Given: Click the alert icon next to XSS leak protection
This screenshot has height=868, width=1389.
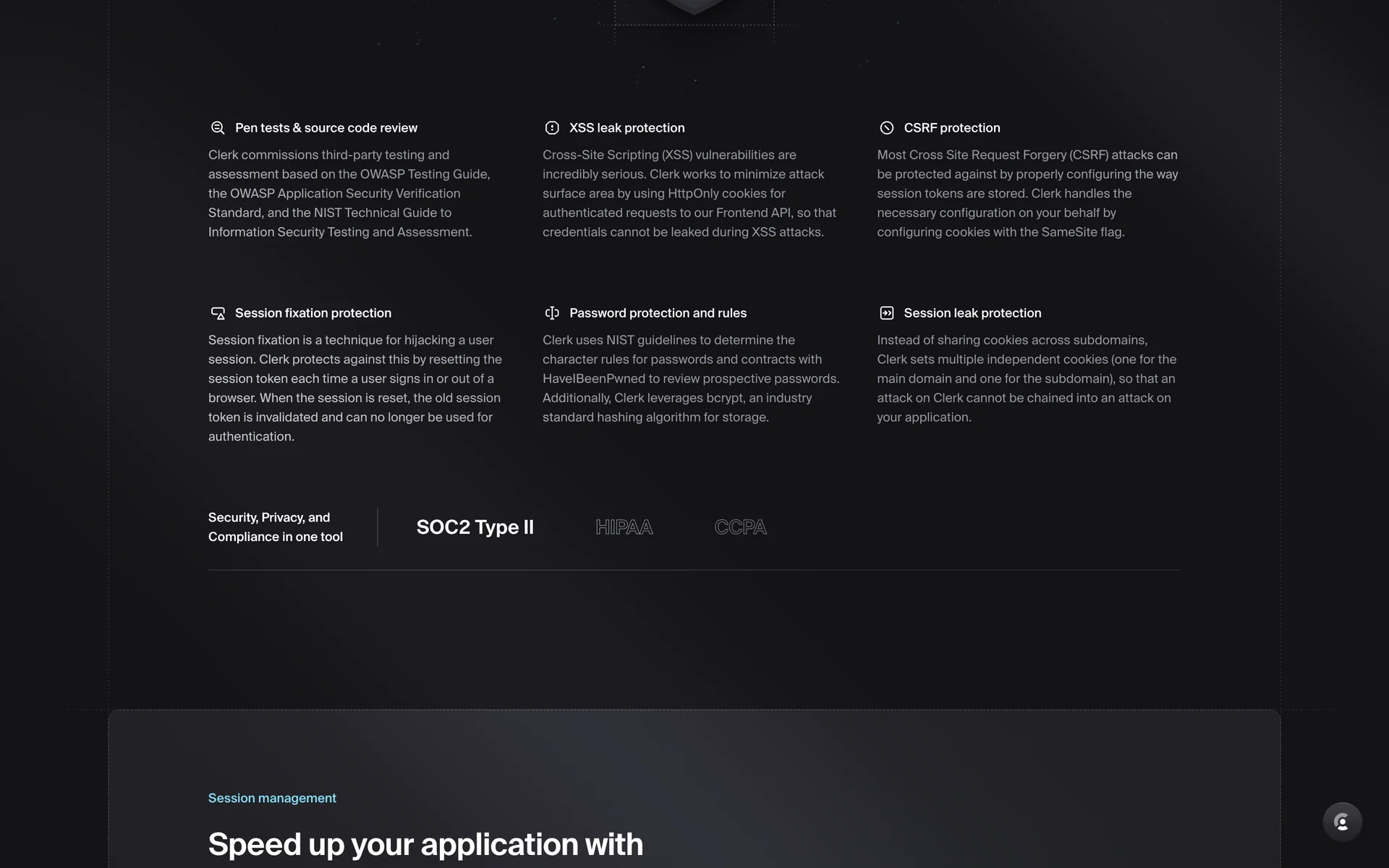Looking at the screenshot, I should coord(552,128).
